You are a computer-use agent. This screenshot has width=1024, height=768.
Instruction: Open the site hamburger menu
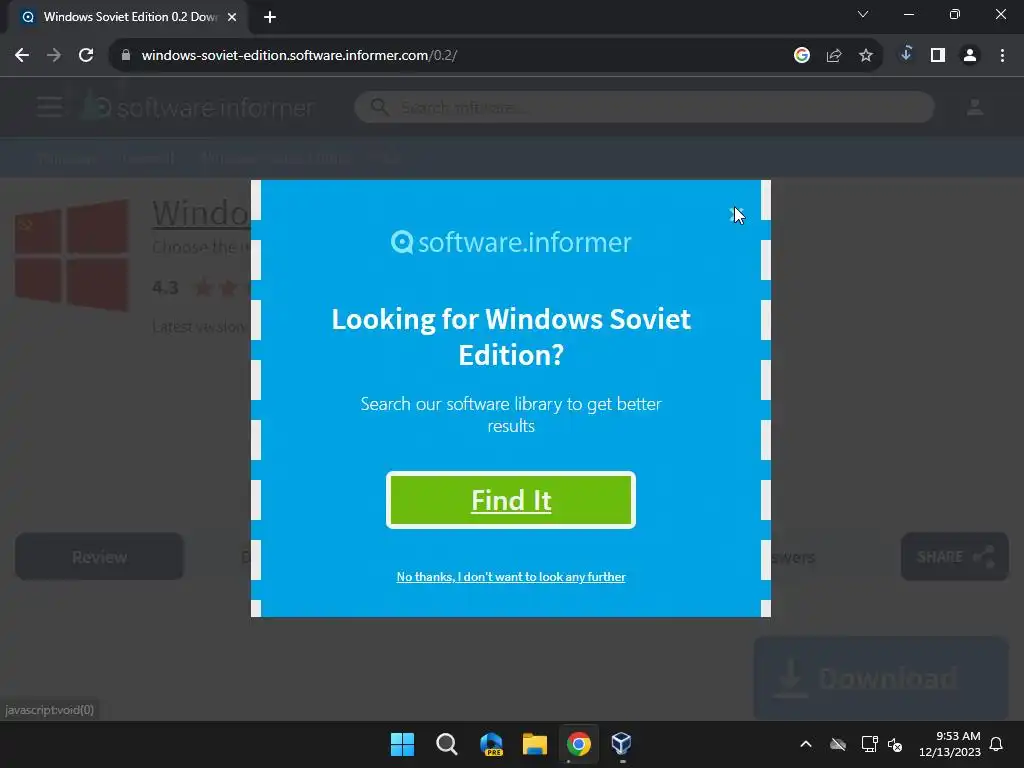[x=50, y=106]
